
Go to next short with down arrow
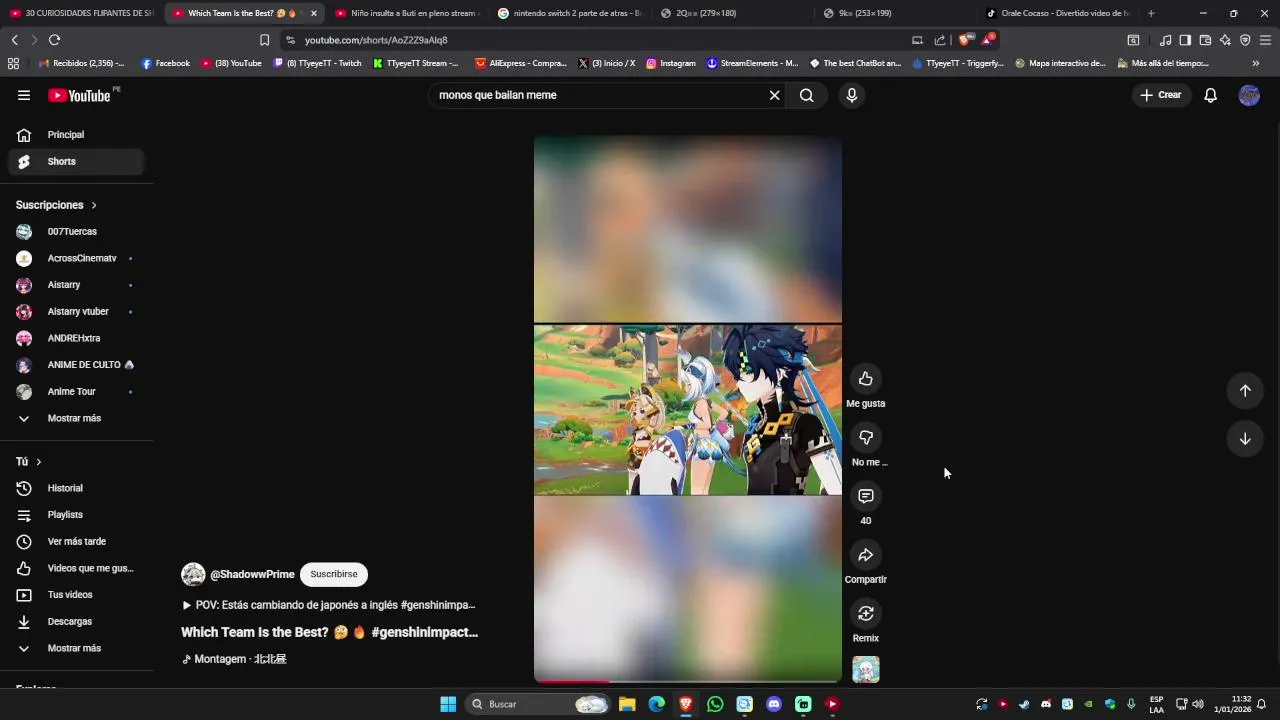click(x=1245, y=439)
